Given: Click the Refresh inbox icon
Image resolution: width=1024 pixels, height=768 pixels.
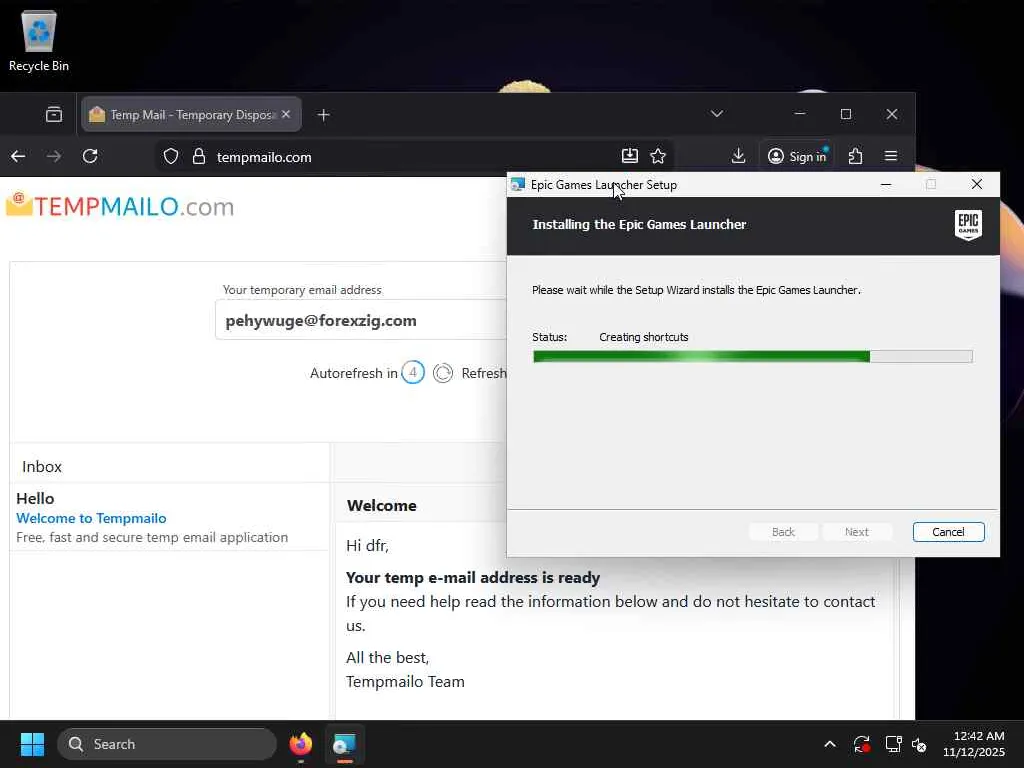Looking at the screenshot, I should (x=443, y=373).
